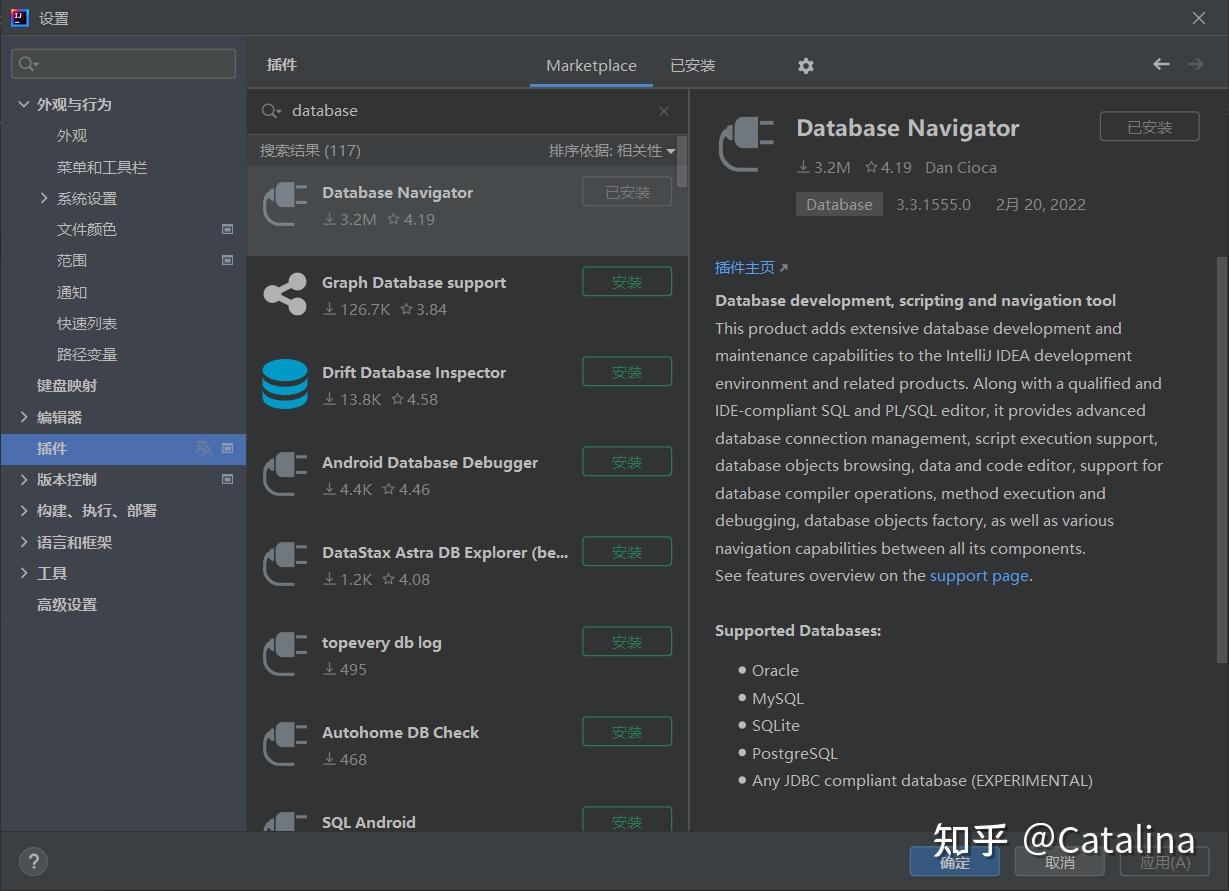The width and height of the screenshot is (1229, 891).
Task: Select the SQL Android plugin row
Action: (x=467, y=815)
